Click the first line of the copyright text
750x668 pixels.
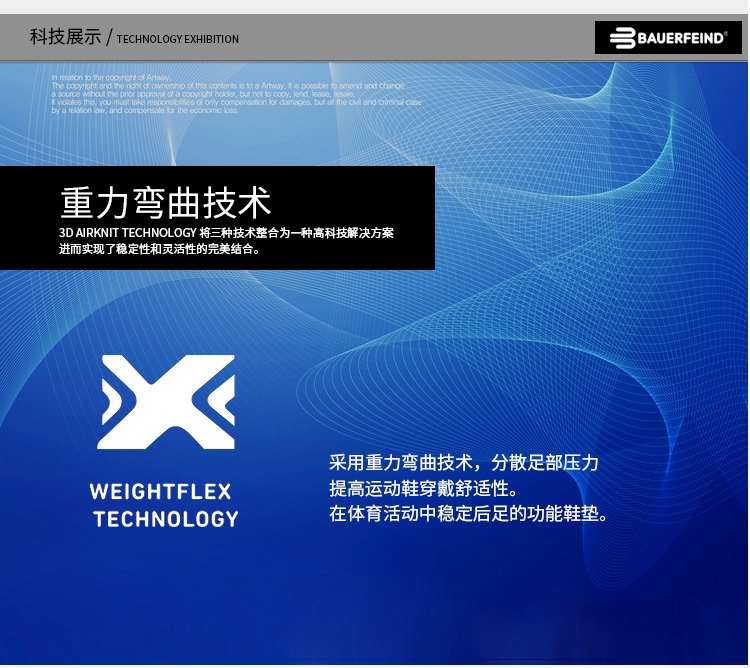(111, 77)
